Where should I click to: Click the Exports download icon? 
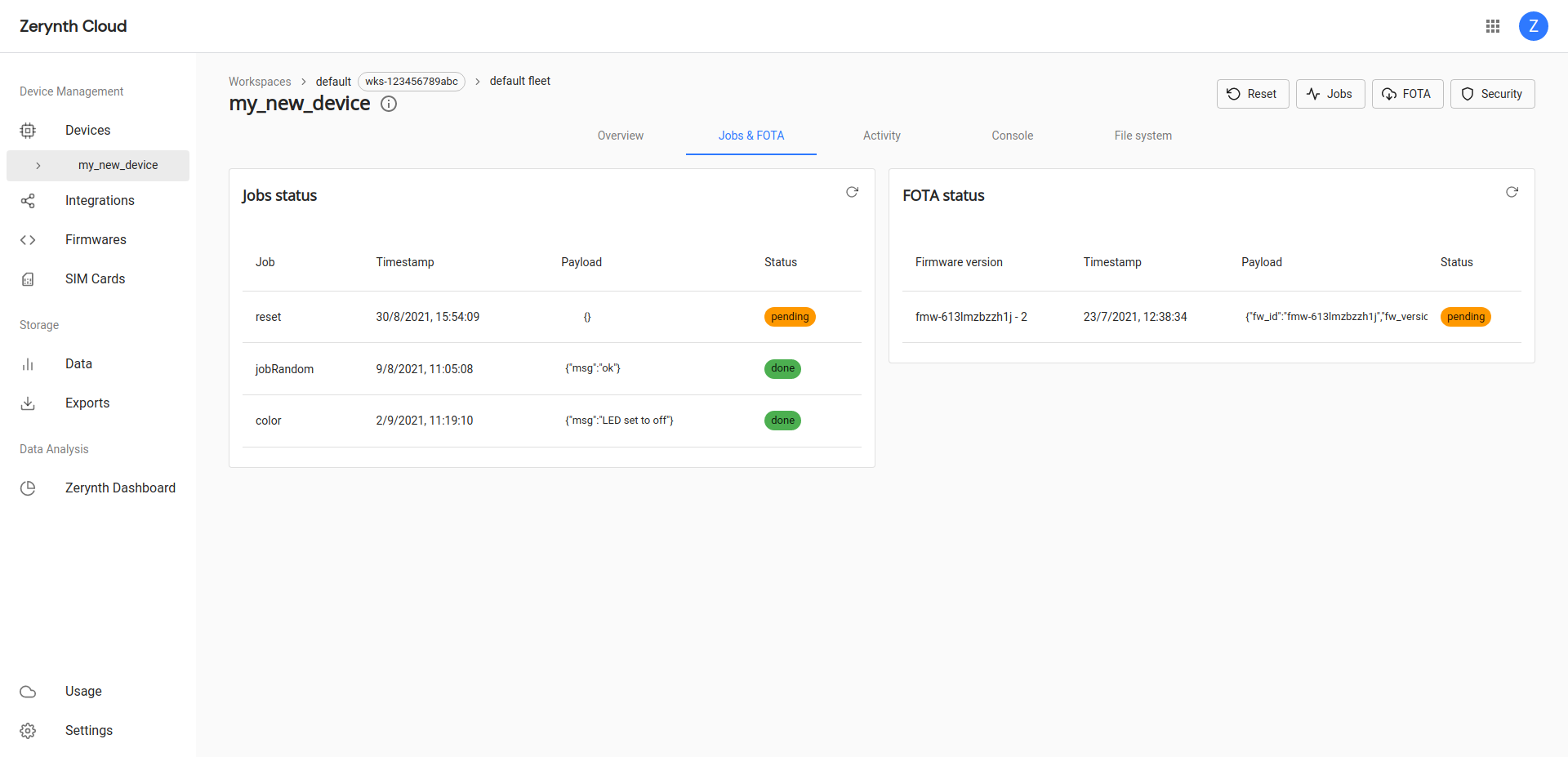28,403
